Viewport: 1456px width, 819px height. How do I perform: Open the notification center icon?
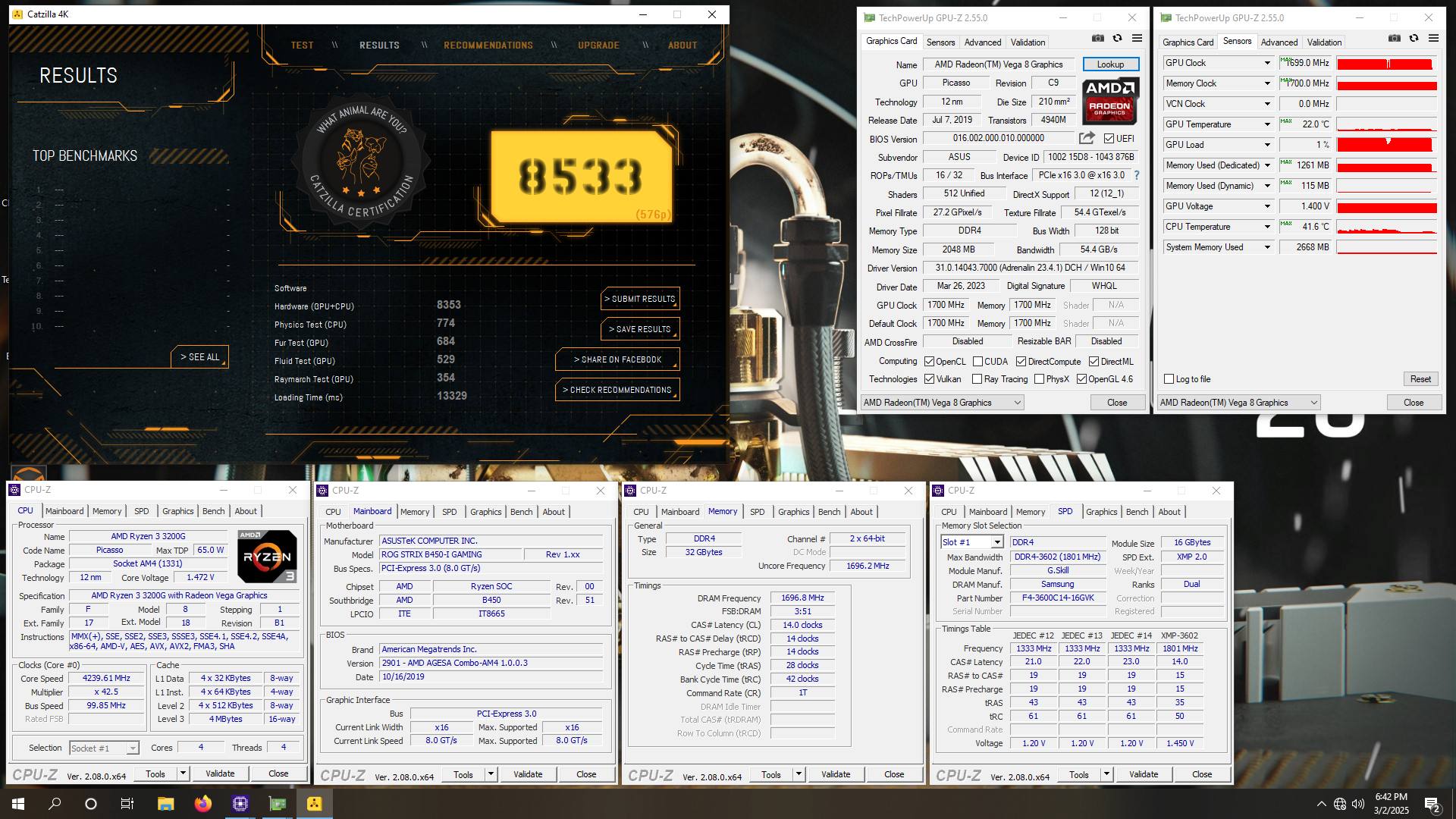(1432, 805)
